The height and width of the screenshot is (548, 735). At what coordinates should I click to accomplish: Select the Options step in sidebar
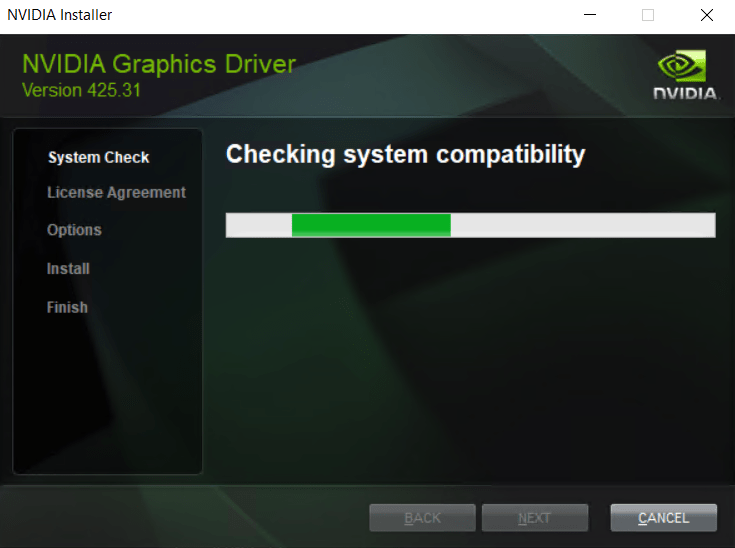pyautogui.click(x=74, y=230)
